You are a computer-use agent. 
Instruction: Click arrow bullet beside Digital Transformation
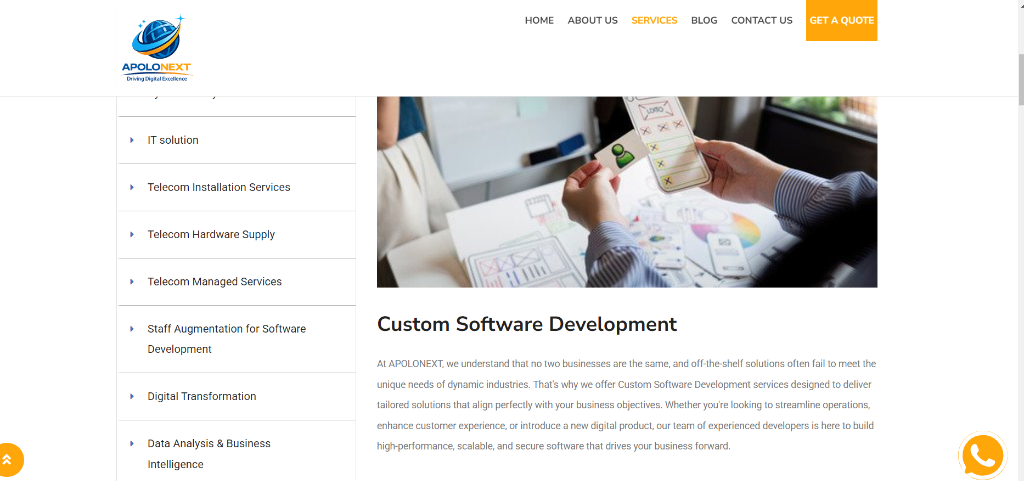click(x=132, y=396)
